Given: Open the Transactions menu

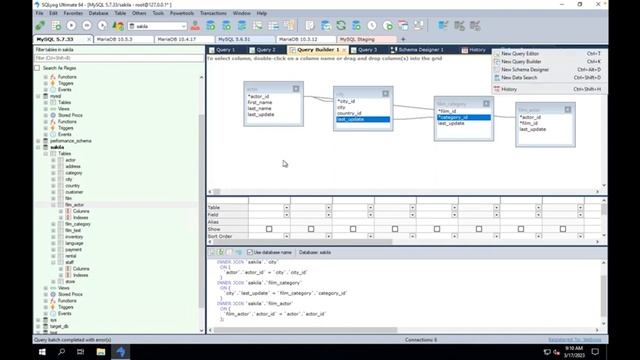Looking at the screenshot, I should coord(213,13).
